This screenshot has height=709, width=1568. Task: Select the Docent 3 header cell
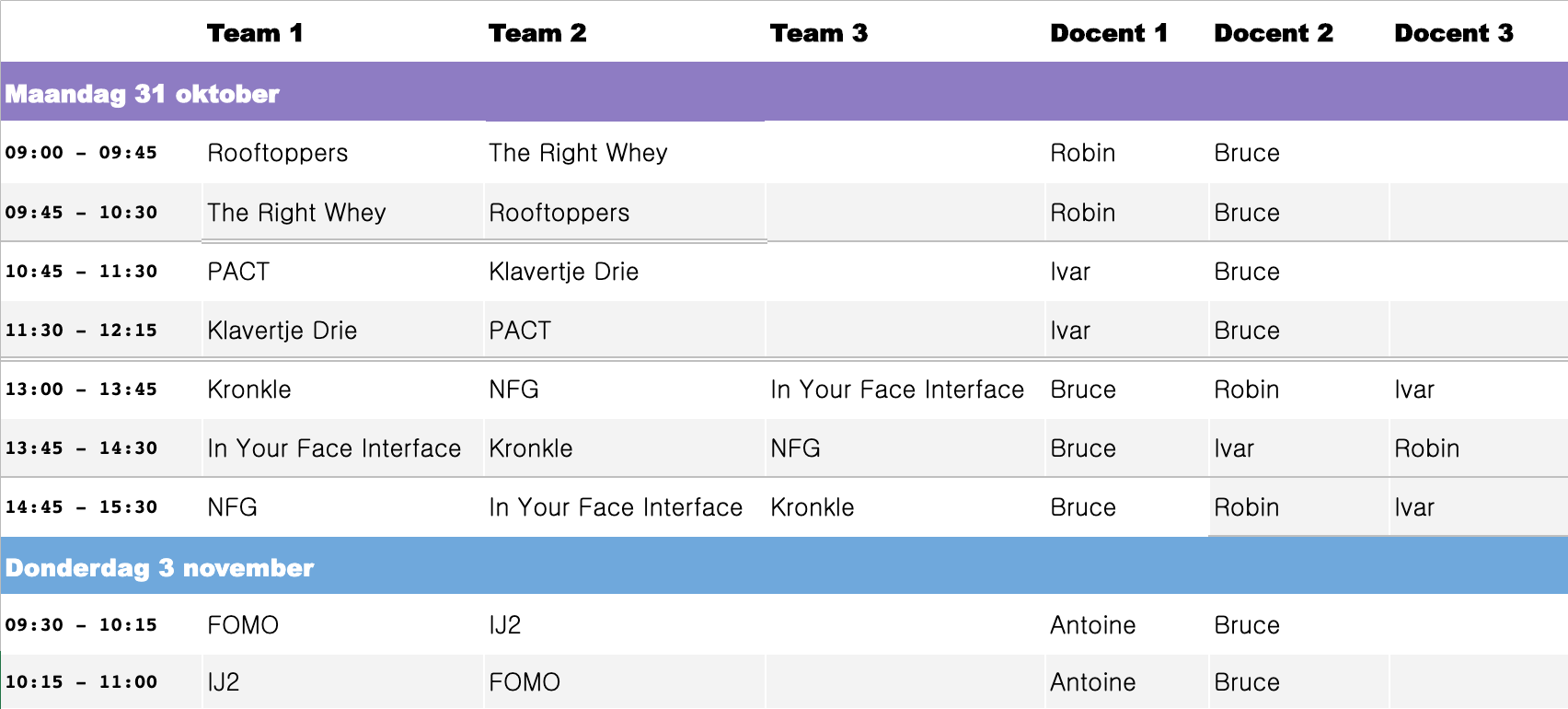1454,33
